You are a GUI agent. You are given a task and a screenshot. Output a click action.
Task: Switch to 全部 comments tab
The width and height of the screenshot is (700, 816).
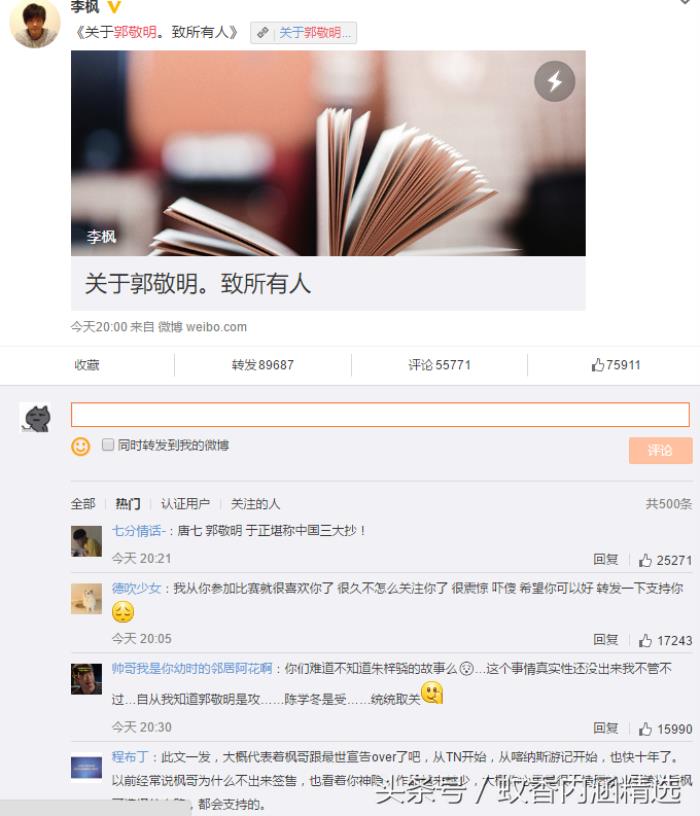point(83,503)
